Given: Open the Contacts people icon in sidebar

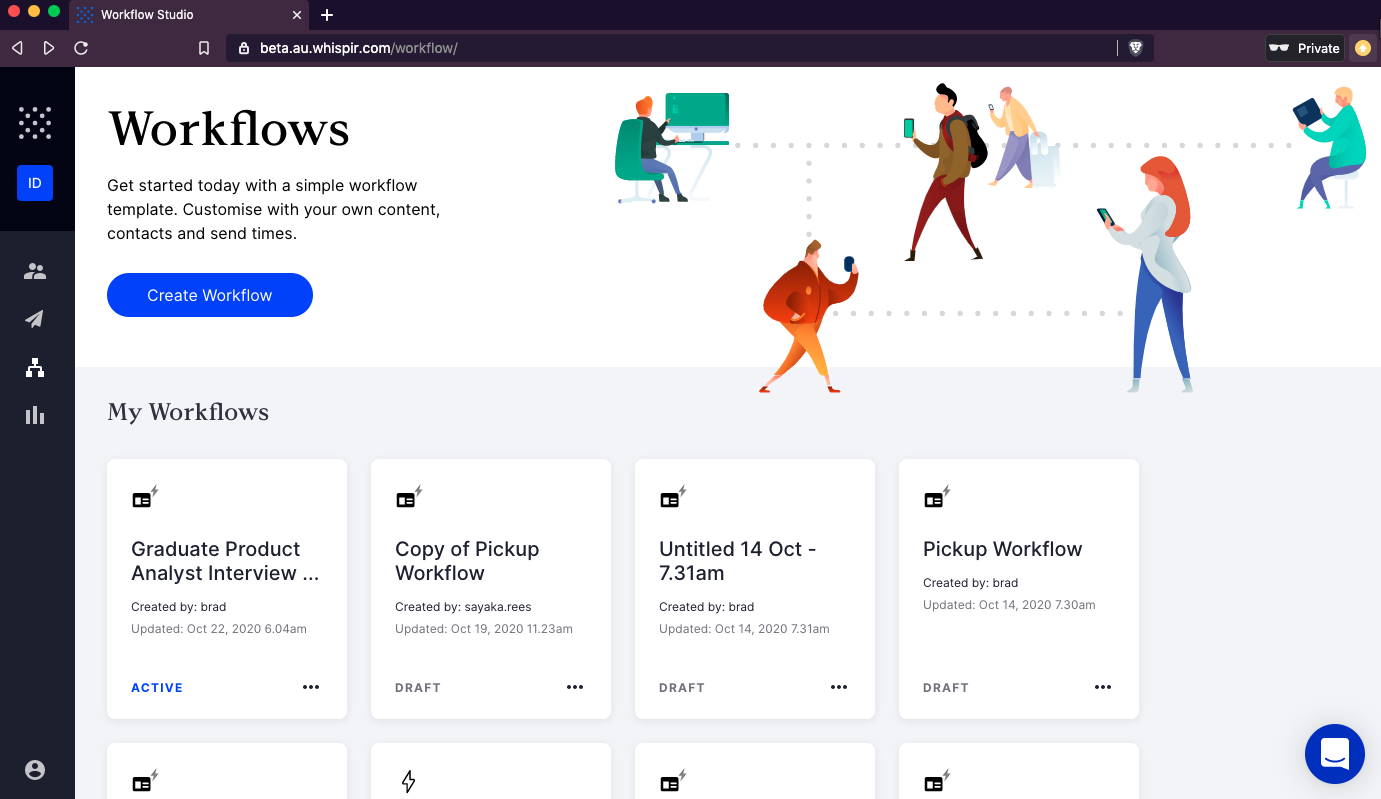Looking at the screenshot, I should 35,271.
